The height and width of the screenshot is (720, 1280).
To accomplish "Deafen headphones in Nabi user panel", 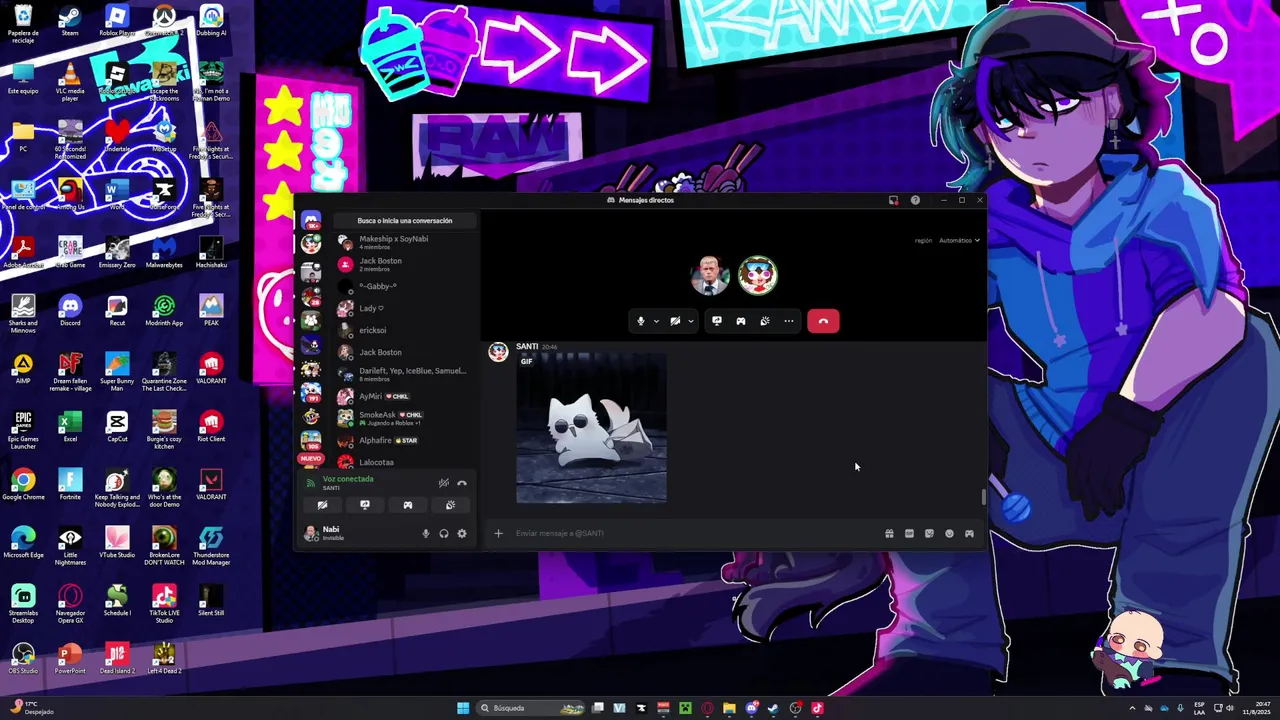I will click(444, 533).
